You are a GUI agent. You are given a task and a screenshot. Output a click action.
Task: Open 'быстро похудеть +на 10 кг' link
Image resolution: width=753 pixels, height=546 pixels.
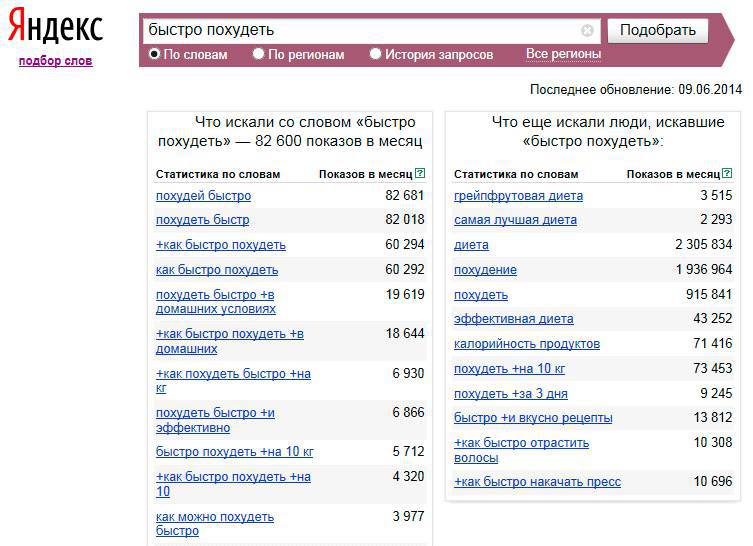tap(234, 452)
